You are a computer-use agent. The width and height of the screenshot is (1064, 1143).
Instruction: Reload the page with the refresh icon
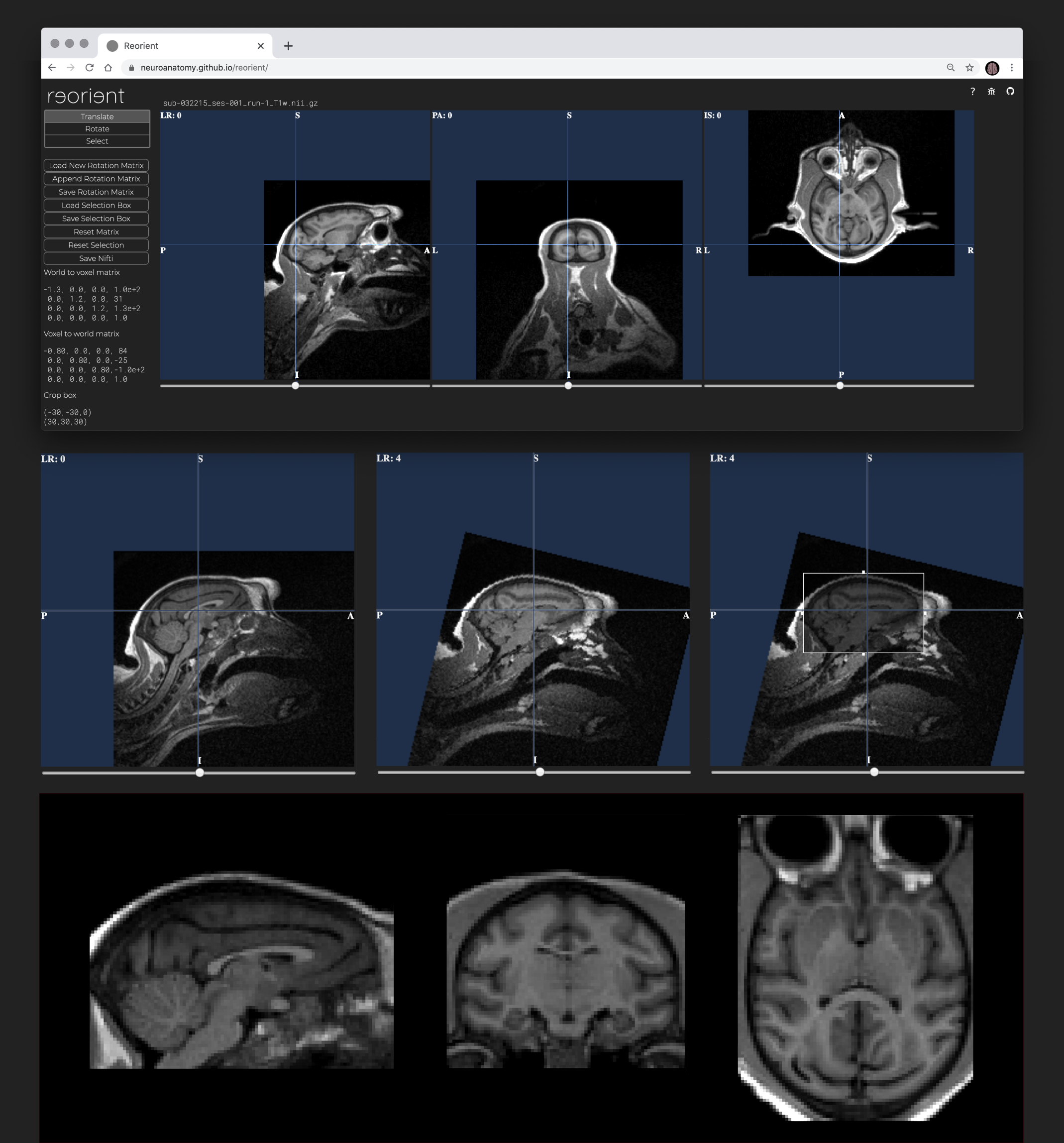[89, 68]
